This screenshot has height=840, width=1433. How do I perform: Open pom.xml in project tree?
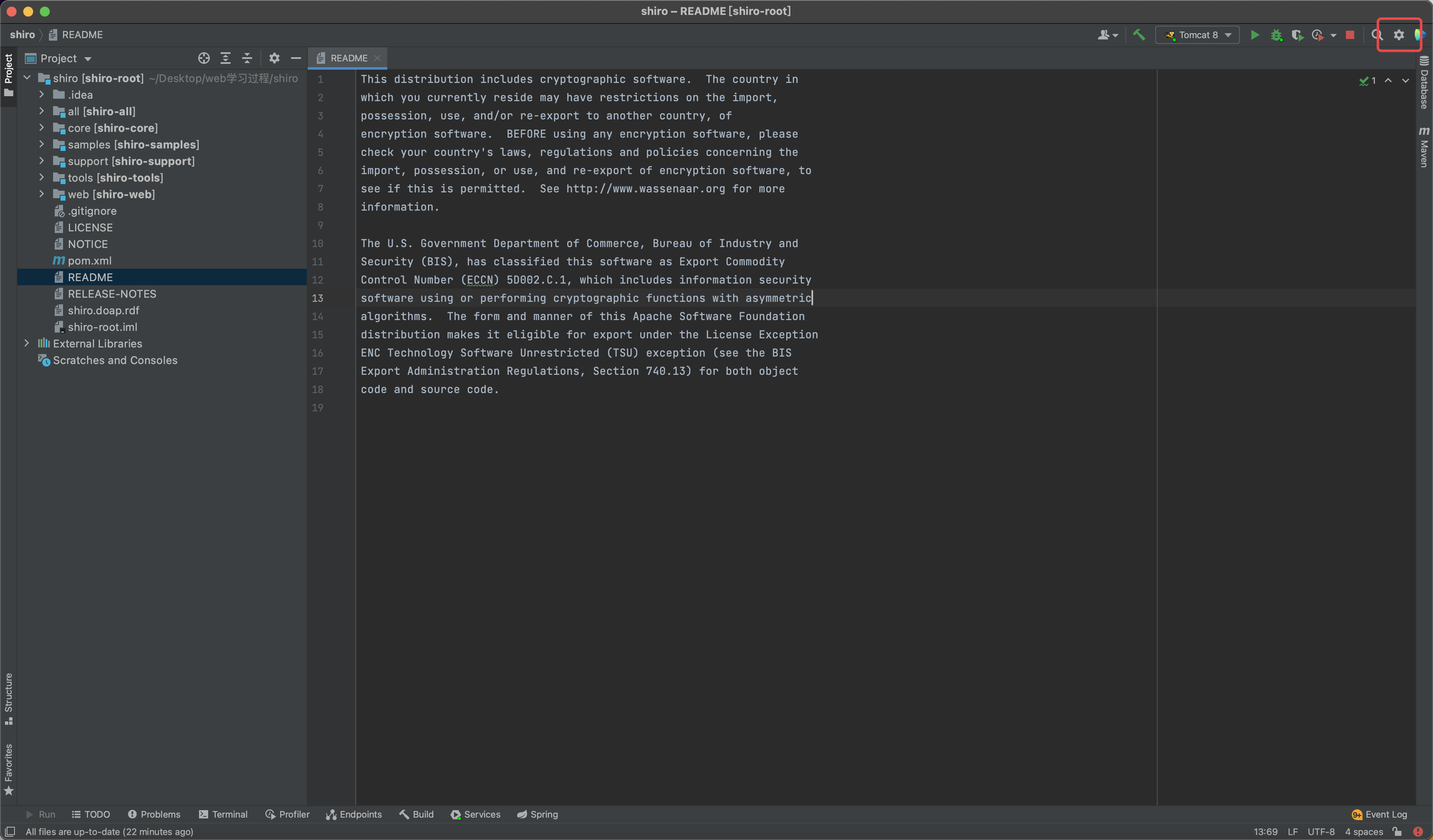[89, 260]
